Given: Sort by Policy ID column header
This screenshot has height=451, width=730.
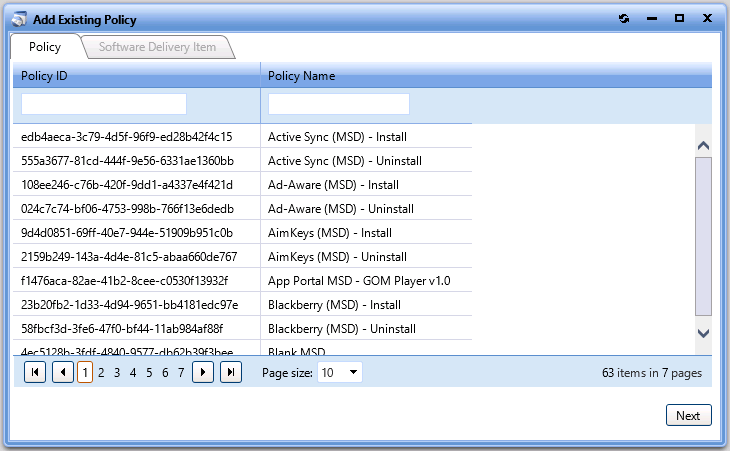Looking at the screenshot, I should point(136,75).
